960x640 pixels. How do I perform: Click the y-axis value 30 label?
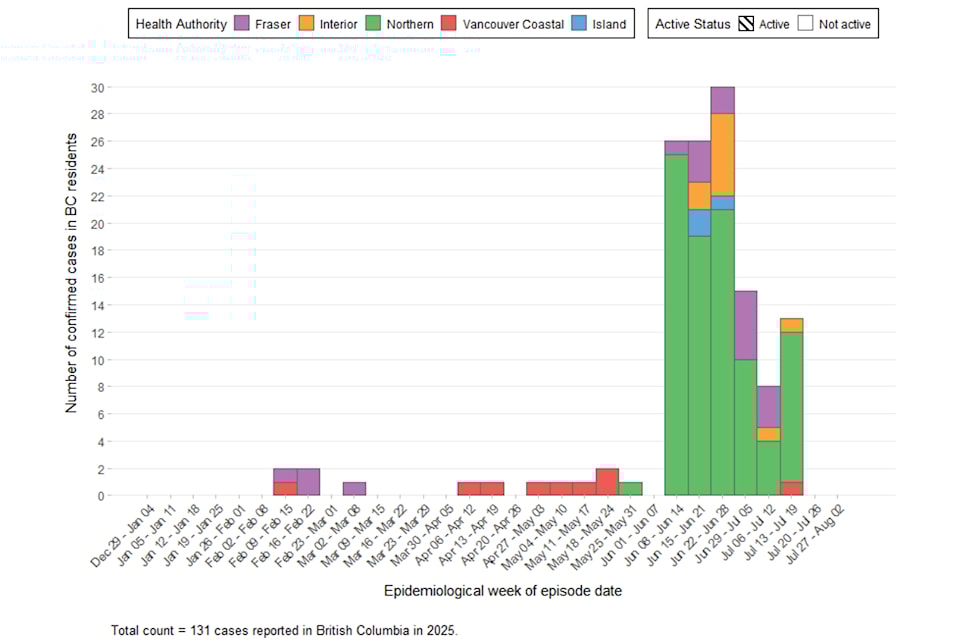97,87
